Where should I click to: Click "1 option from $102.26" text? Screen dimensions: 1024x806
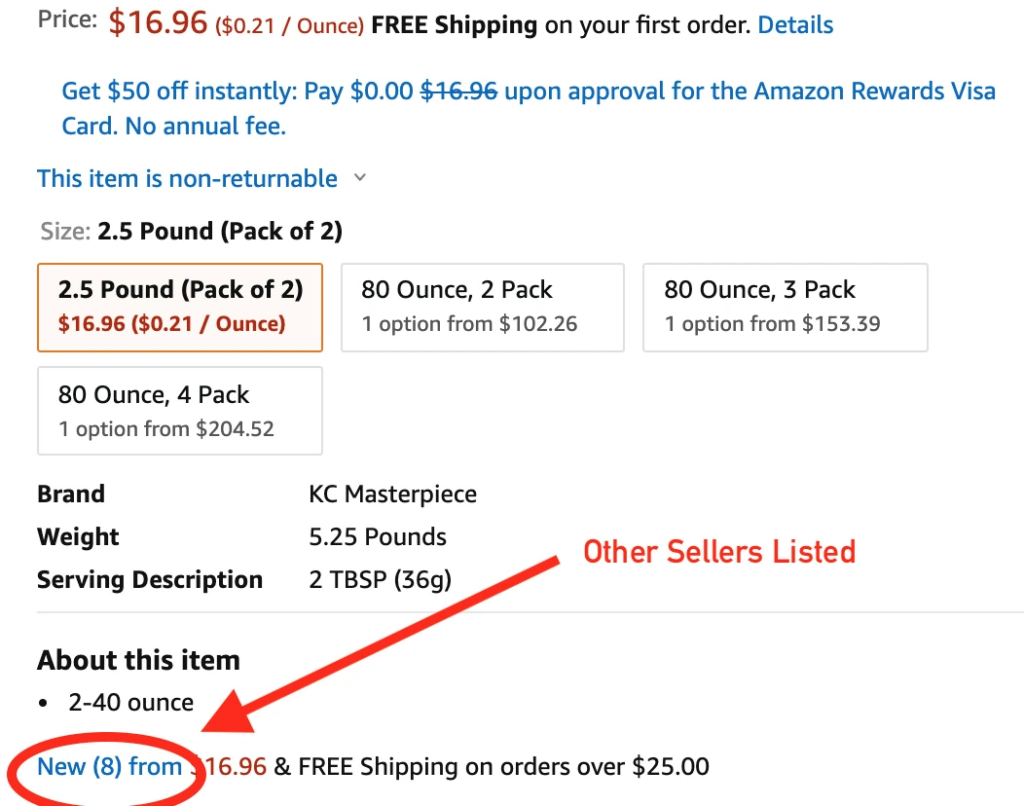pyautogui.click(x=472, y=323)
